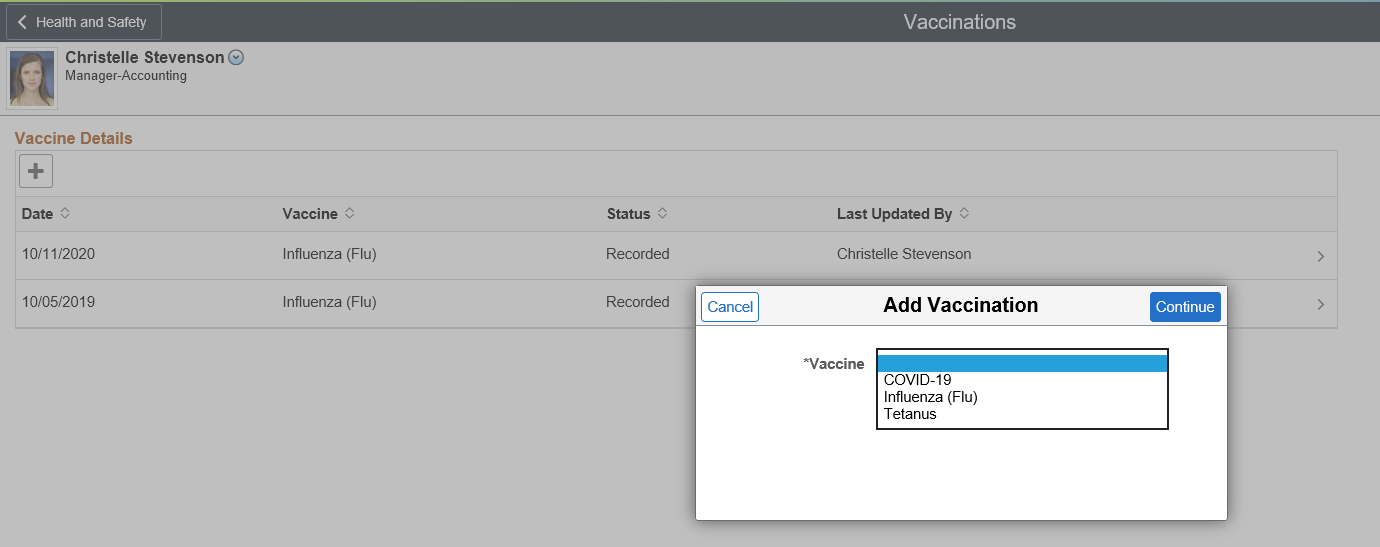Click the Last Updated By header label
1380x547 pixels.
pyautogui.click(x=894, y=214)
